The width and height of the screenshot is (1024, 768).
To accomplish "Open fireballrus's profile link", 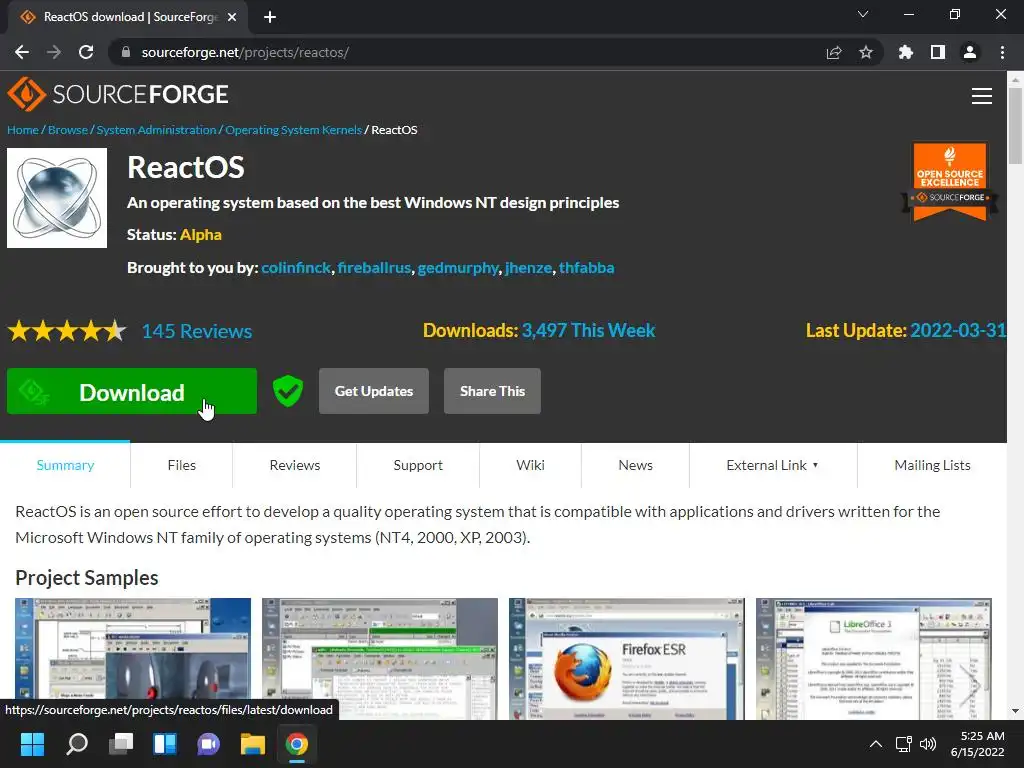I will click(374, 268).
